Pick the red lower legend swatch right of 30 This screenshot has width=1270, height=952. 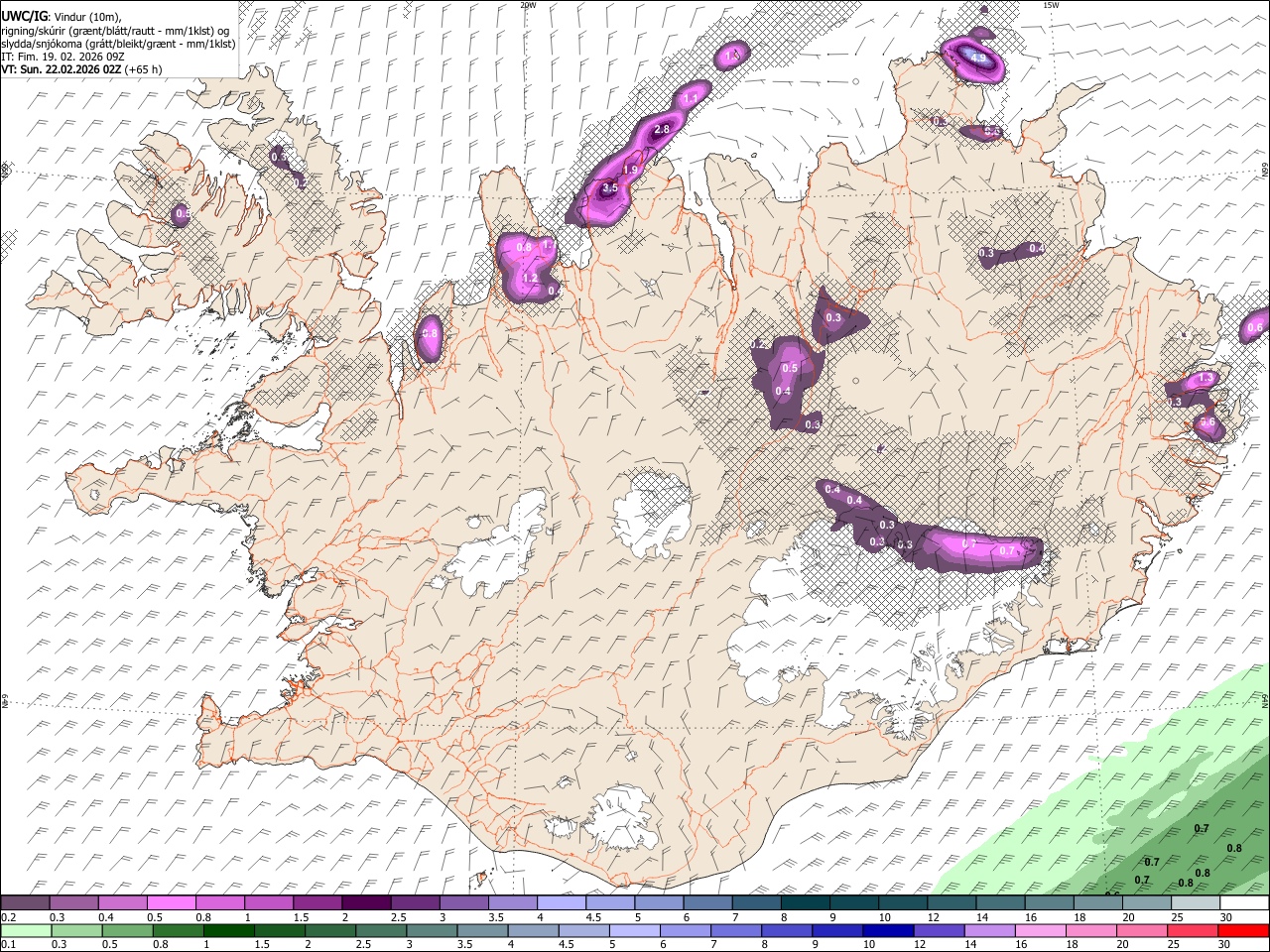pyautogui.click(x=1244, y=931)
